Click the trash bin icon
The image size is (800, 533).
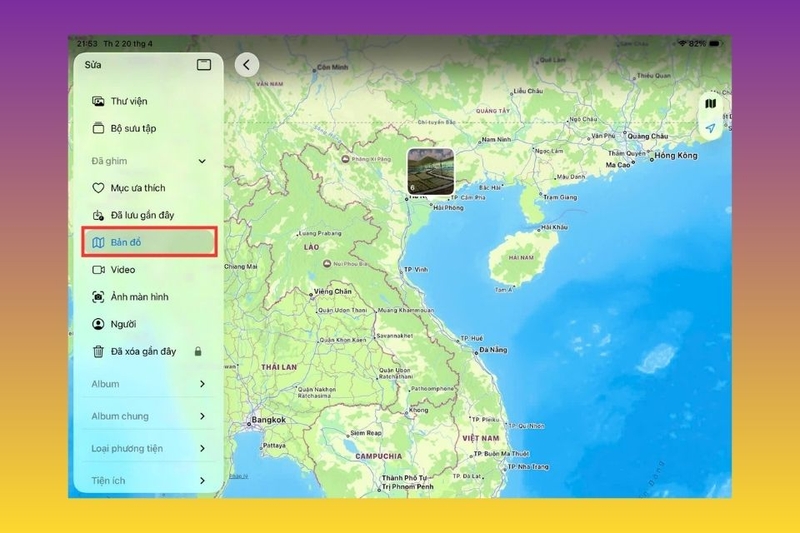click(x=98, y=351)
